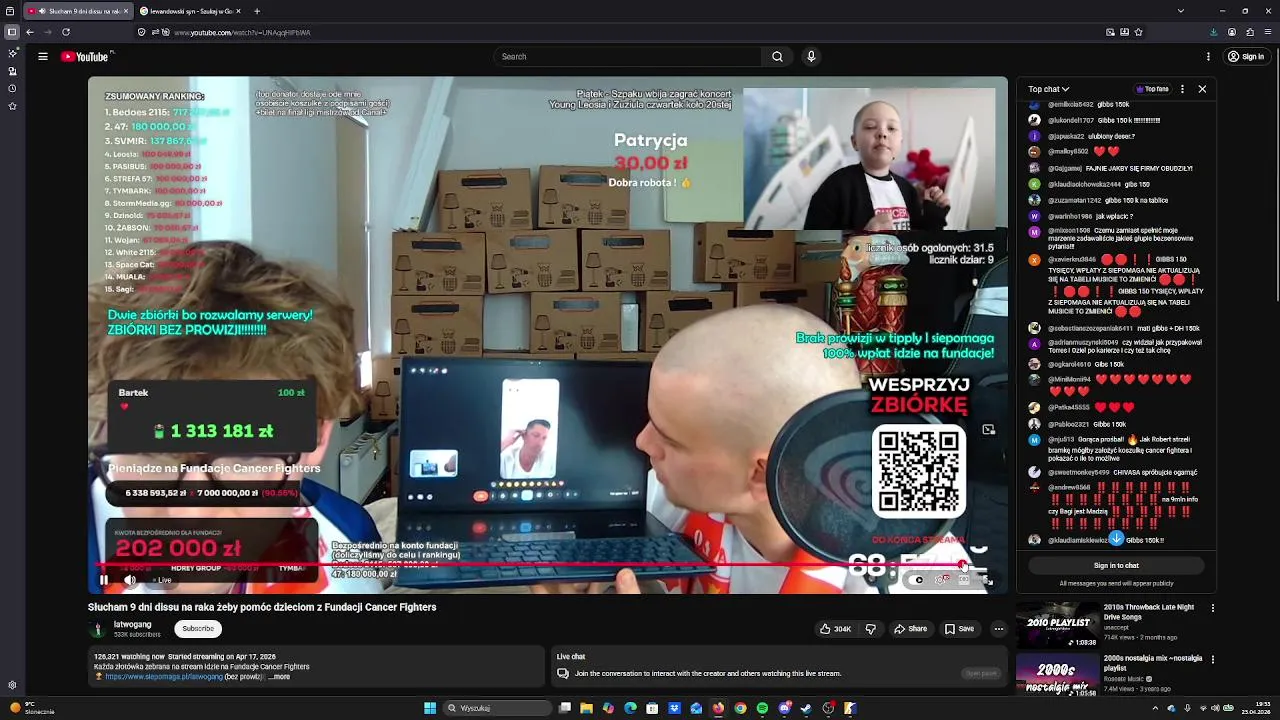Viewport: 1280px width, 720px height.
Task: Open sidebar history clock icon
Action: tap(12, 89)
